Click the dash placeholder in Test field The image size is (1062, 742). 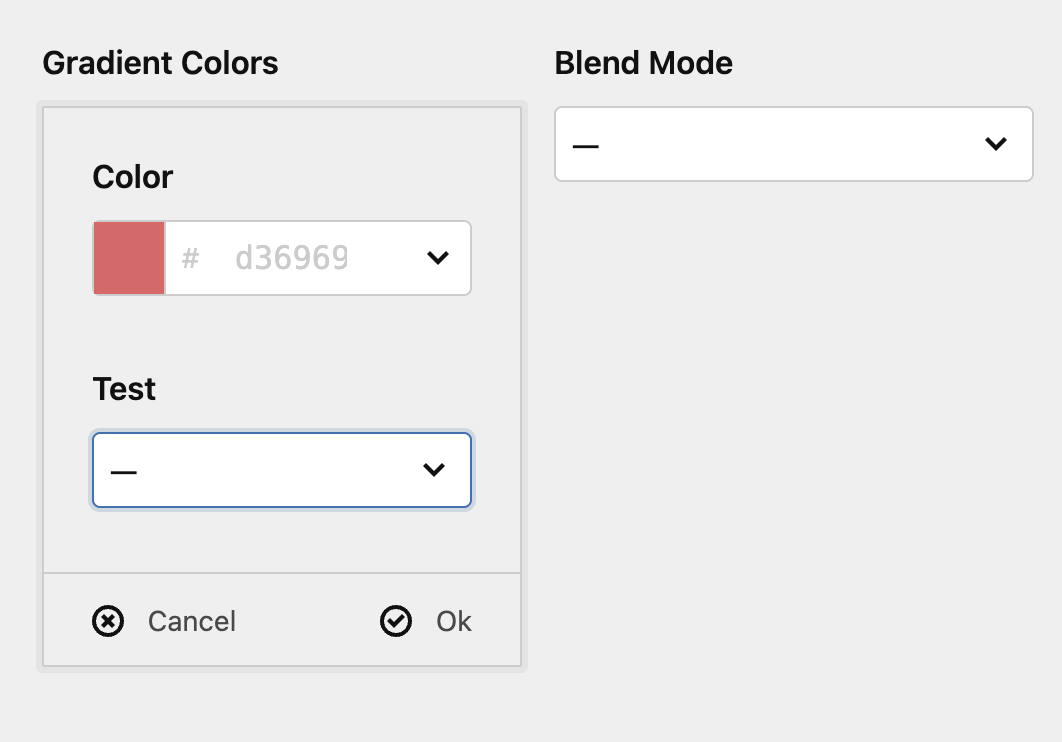tap(124, 472)
